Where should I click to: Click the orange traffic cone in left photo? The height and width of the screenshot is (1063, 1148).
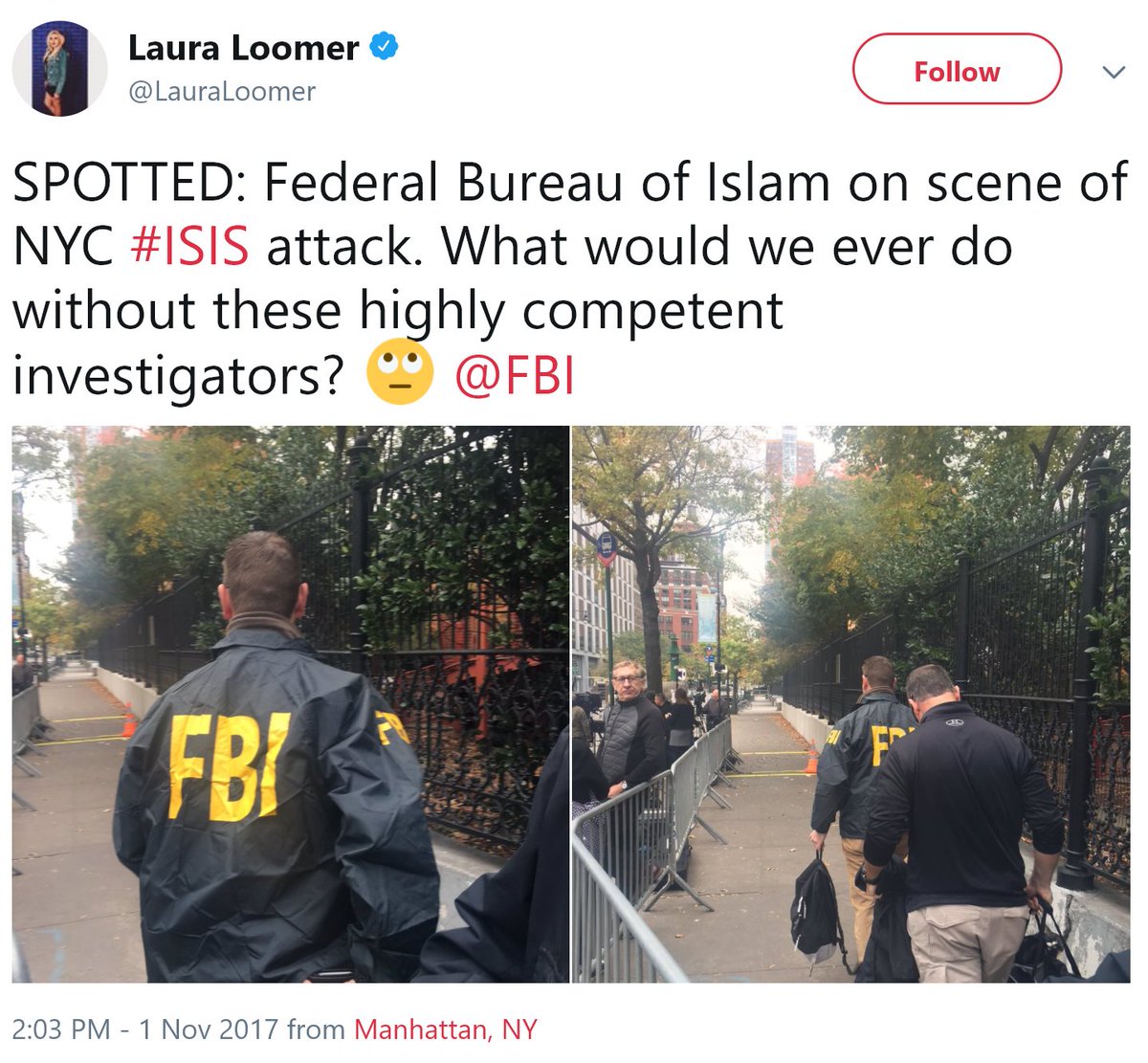[x=129, y=720]
